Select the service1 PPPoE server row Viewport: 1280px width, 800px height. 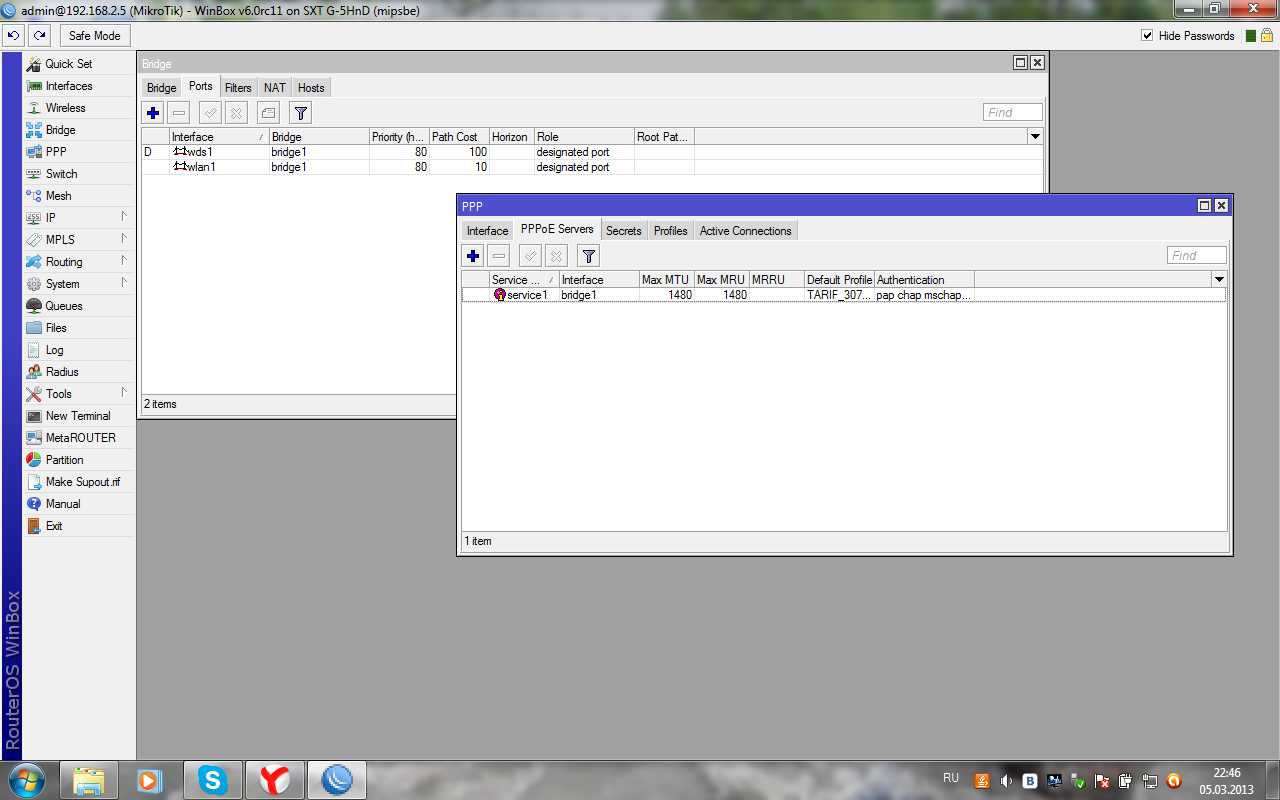pos(844,295)
